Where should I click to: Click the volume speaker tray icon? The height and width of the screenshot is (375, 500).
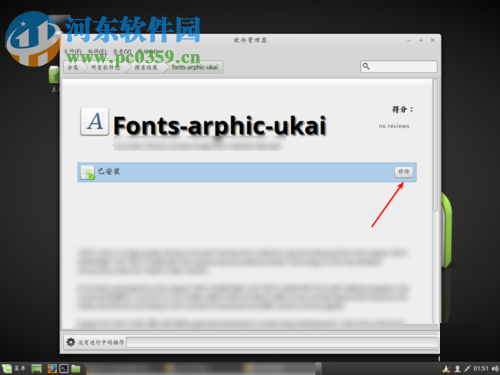(495, 368)
